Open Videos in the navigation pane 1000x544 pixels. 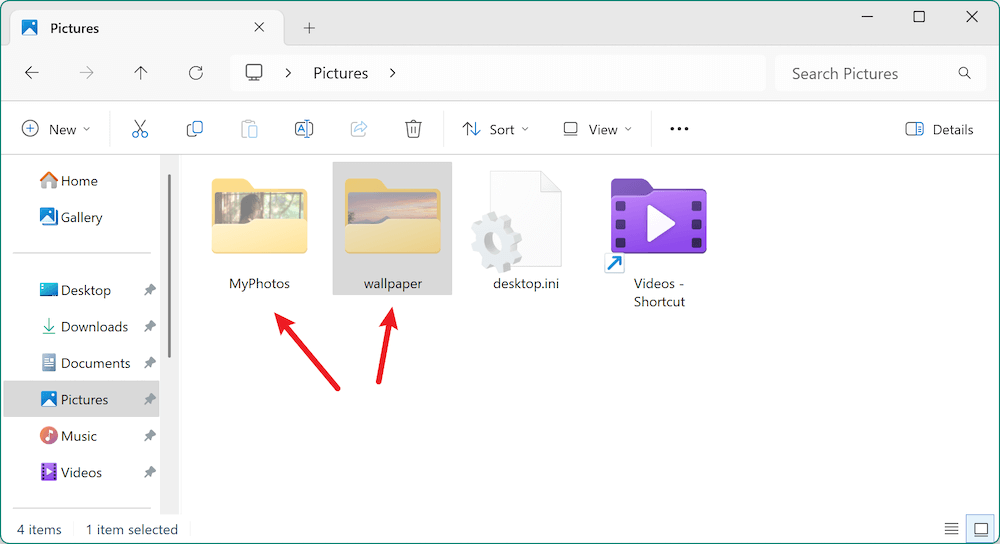[71, 473]
